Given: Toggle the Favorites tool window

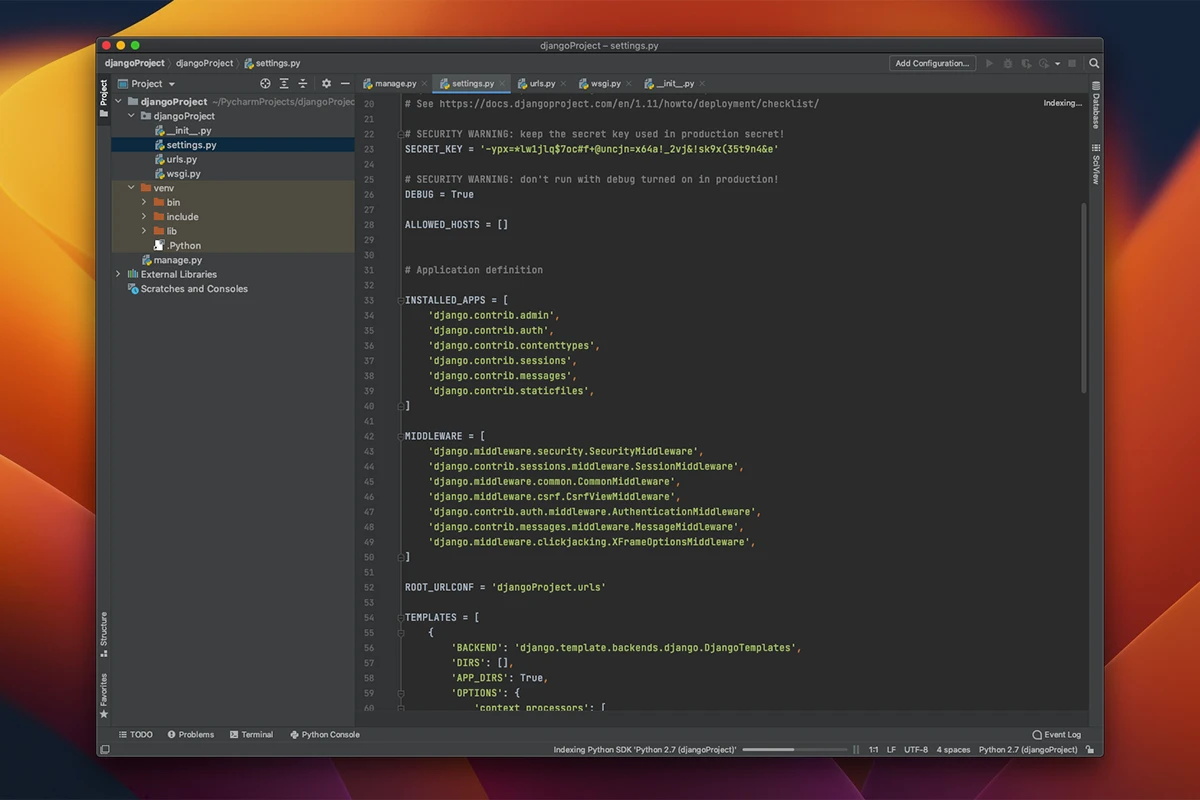Looking at the screenshot, I should coord(103,695).
